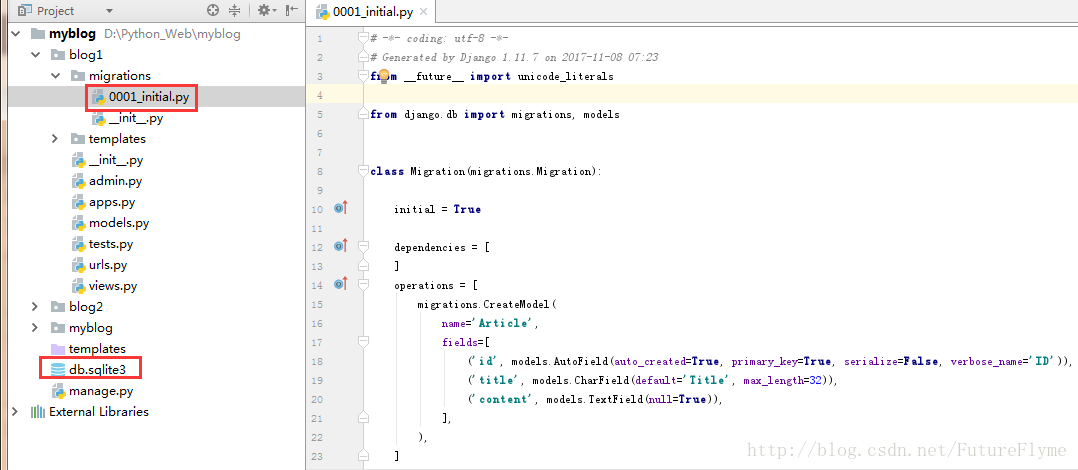The image size is (1078, 470).
Task: Expand the blog2 folder
Action: coord(35,307)
